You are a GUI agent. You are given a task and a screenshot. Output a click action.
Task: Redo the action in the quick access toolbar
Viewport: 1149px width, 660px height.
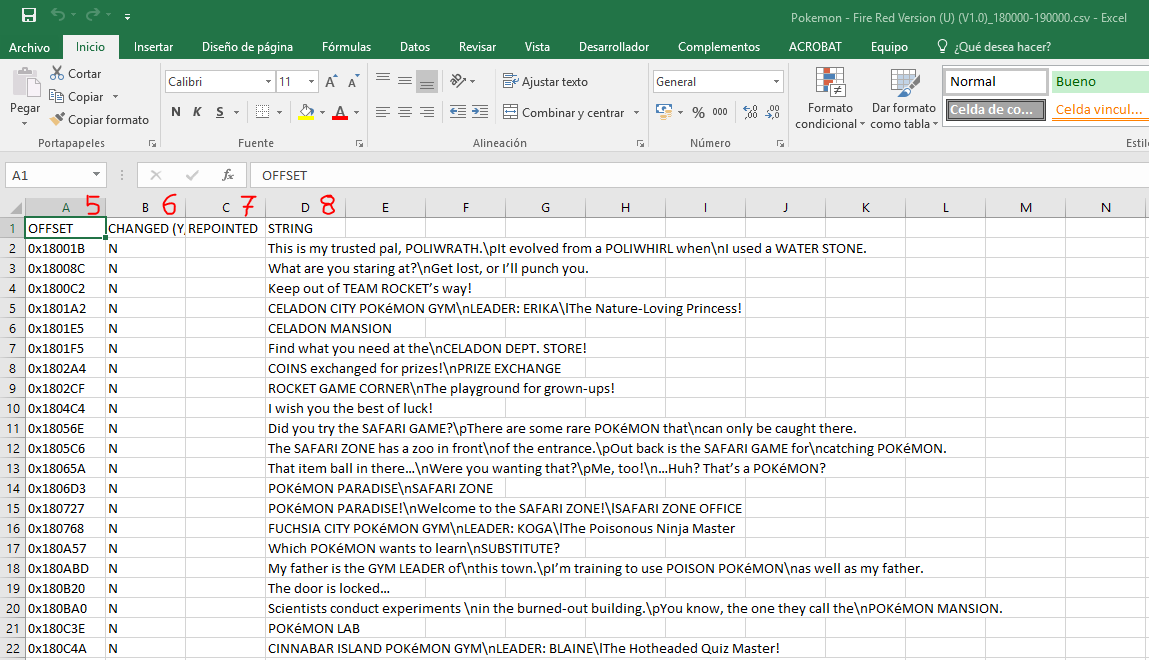tap(92, 15)
